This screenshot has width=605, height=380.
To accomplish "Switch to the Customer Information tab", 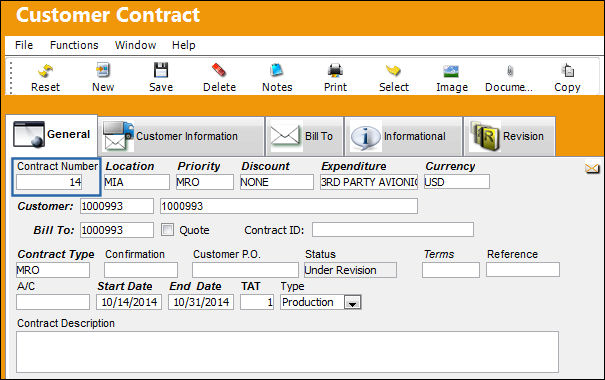I will (x=181, y=136).
